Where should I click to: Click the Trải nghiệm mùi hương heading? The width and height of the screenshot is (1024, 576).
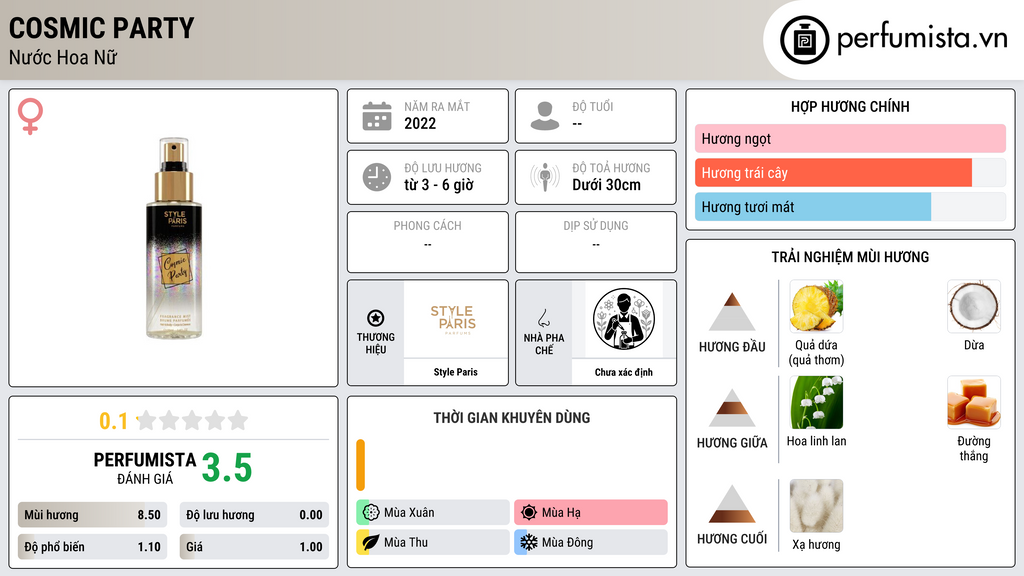pos(850,257)
